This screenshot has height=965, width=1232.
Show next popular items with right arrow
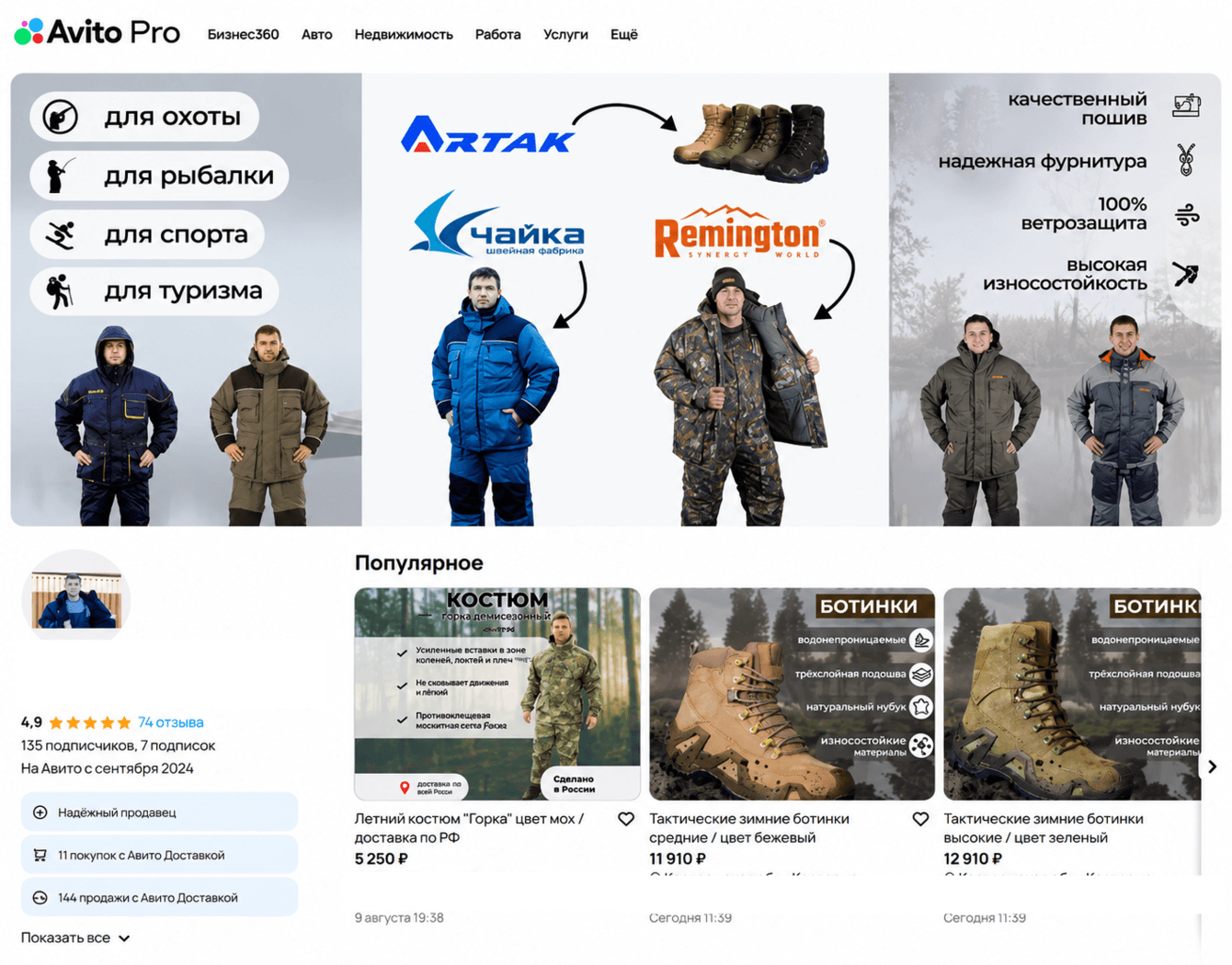(x=1212, y=766)
